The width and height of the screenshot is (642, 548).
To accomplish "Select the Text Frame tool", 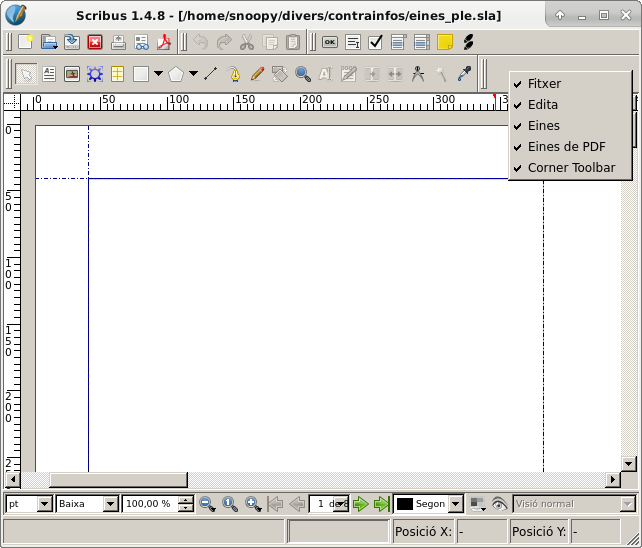I will tap(49, 74).
